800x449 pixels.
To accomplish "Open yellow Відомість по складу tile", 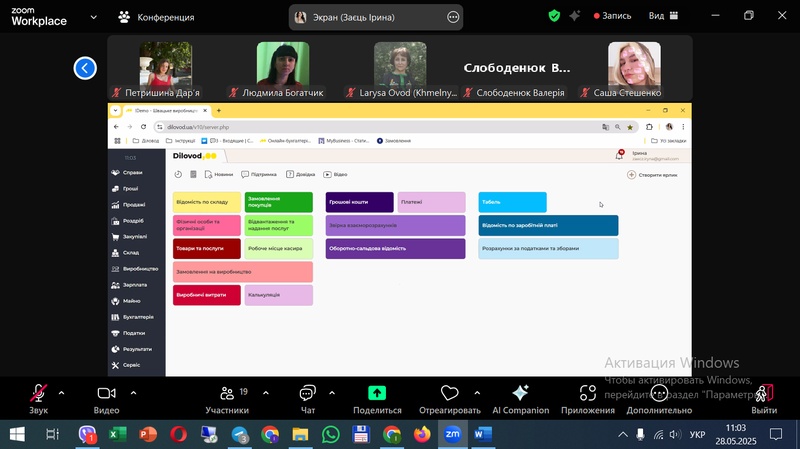I will (x=207, y=202).
